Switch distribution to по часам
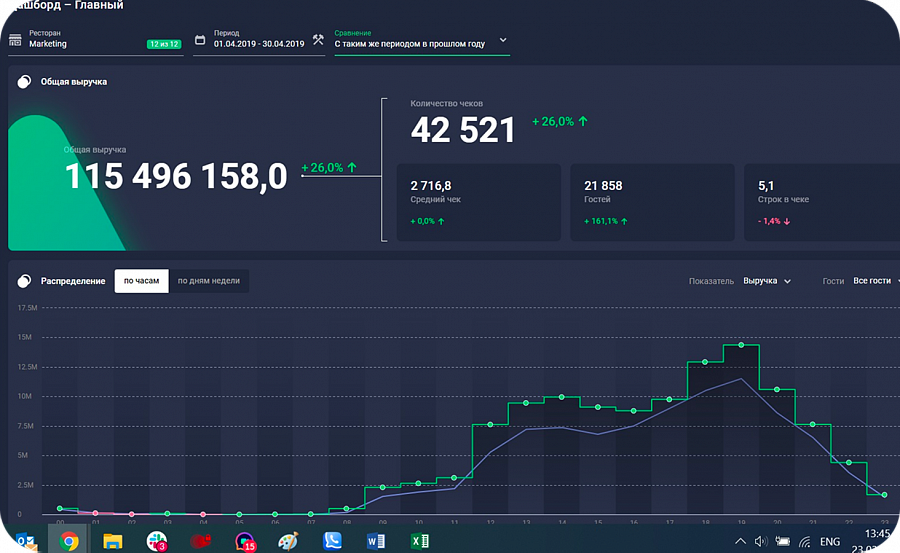This screenshot has height=553, width=900. [x=142, y=281]
